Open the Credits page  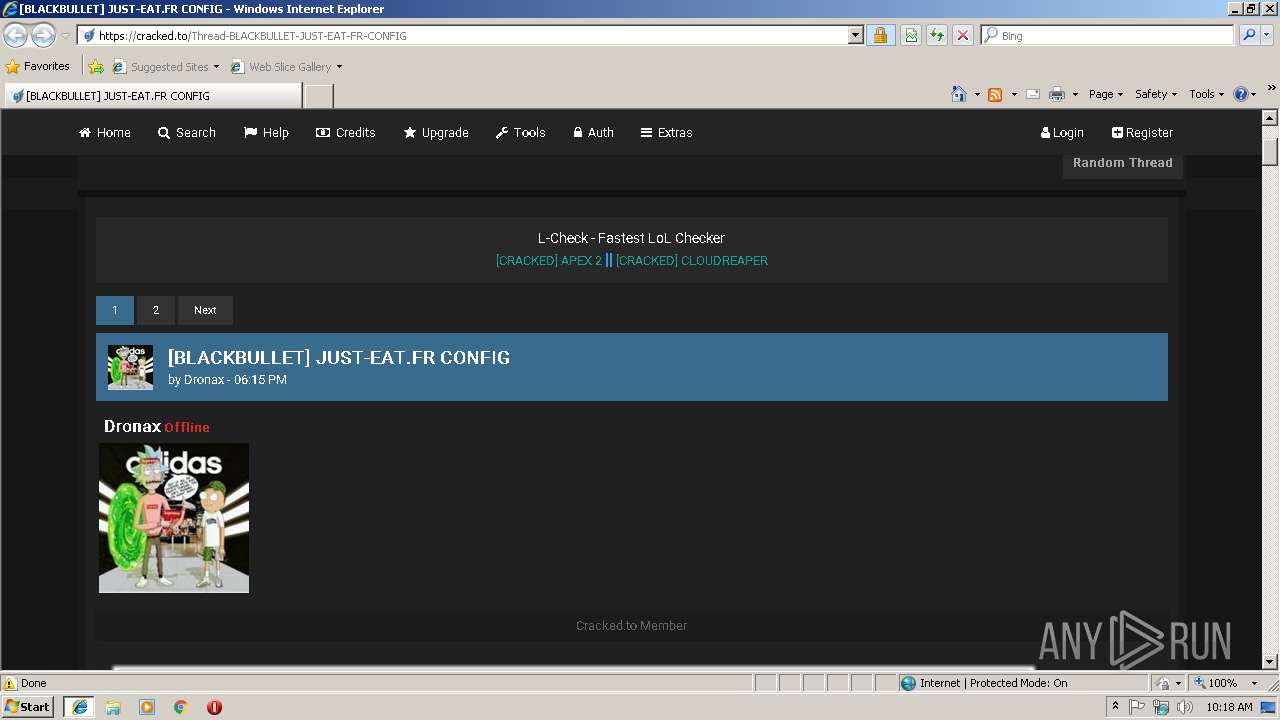tap(346, 132)
